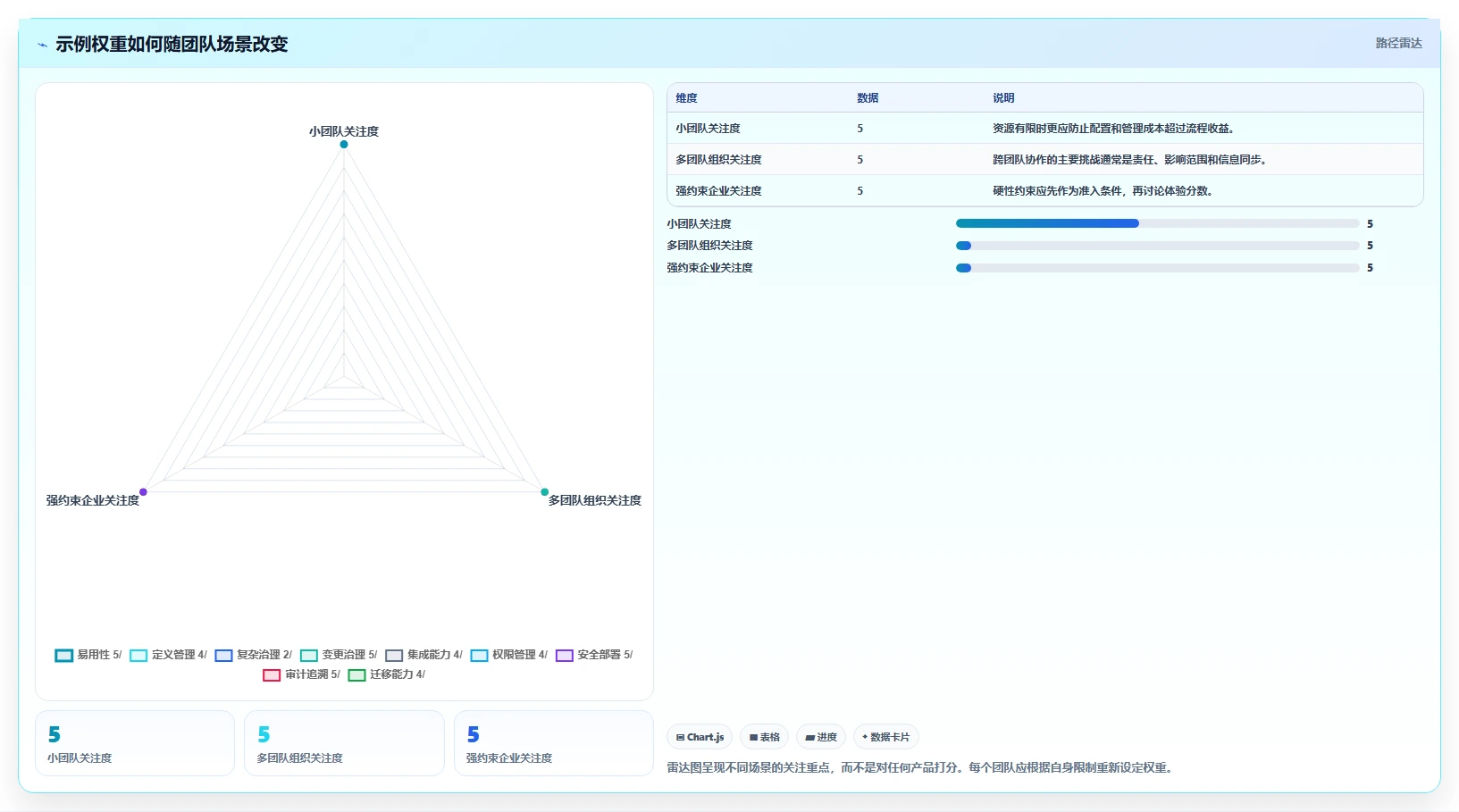Open the 小团队关注度 data card
Image resolution: width=1459 pixels, height=812 pixels.
[x=135, y=743]
